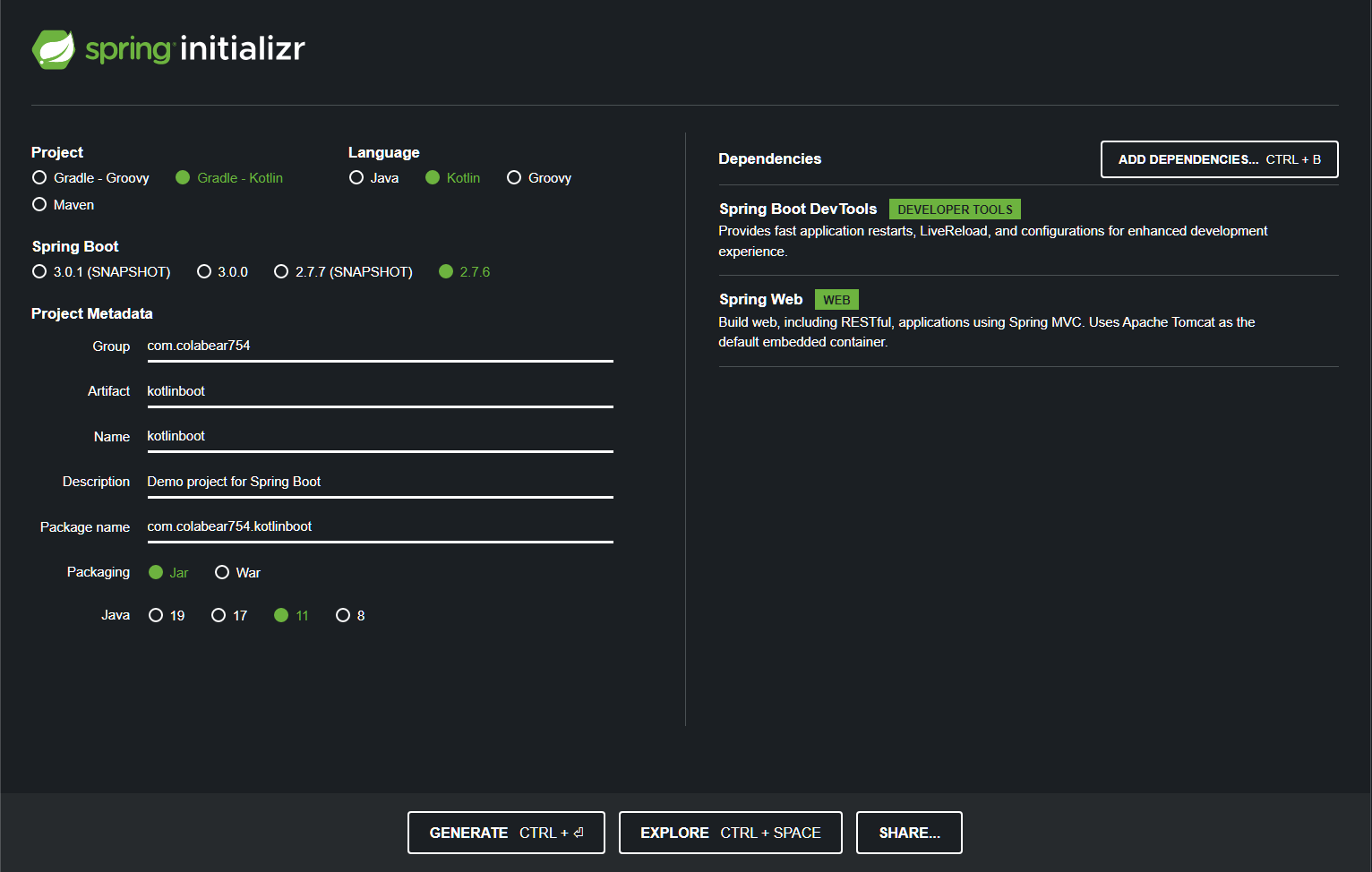Open Add Dependencies dialog
The height and width of the screenshot is (872, 1372).
[x=1219, y=159]
